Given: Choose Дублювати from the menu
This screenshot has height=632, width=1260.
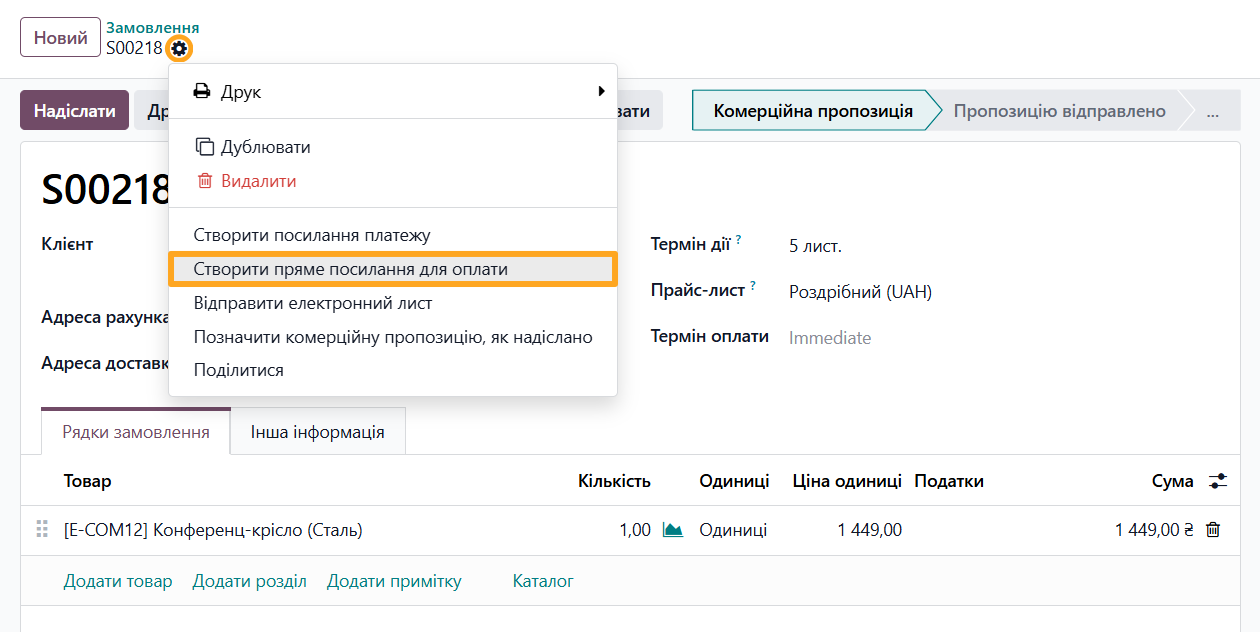Looking at the screenshot, I should pos(393,147).
